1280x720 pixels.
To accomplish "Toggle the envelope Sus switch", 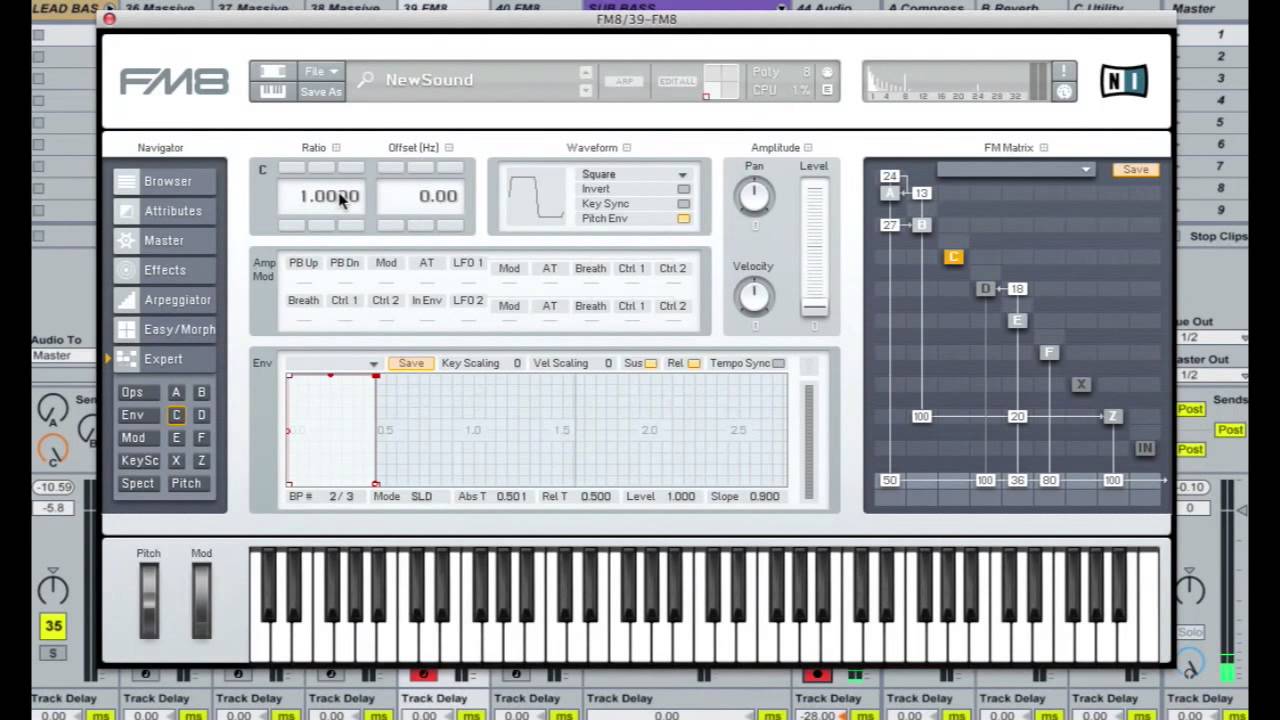I will point(651,364).
